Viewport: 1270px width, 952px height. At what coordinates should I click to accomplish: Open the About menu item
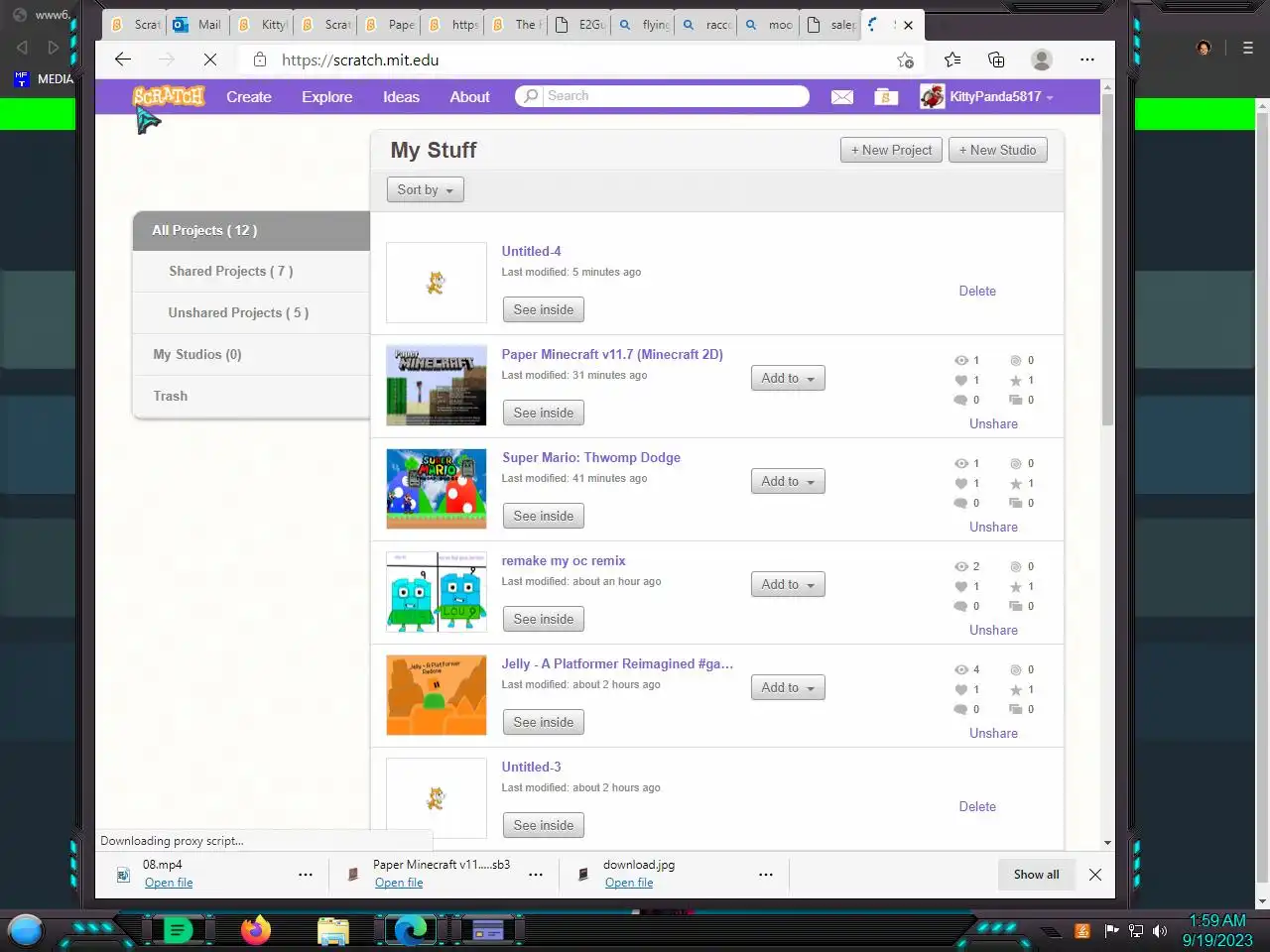[x=469, y=96]
